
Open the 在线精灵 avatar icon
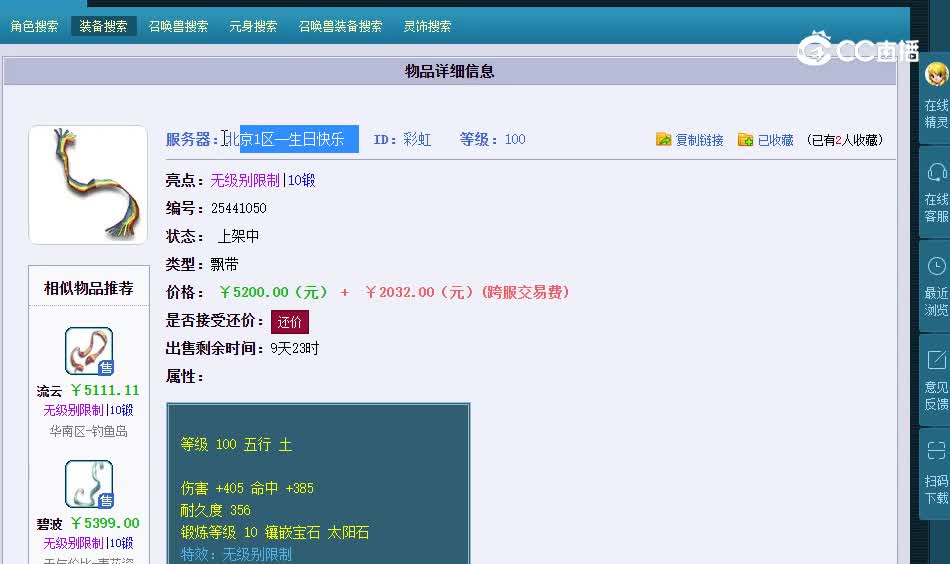(937, 74)
